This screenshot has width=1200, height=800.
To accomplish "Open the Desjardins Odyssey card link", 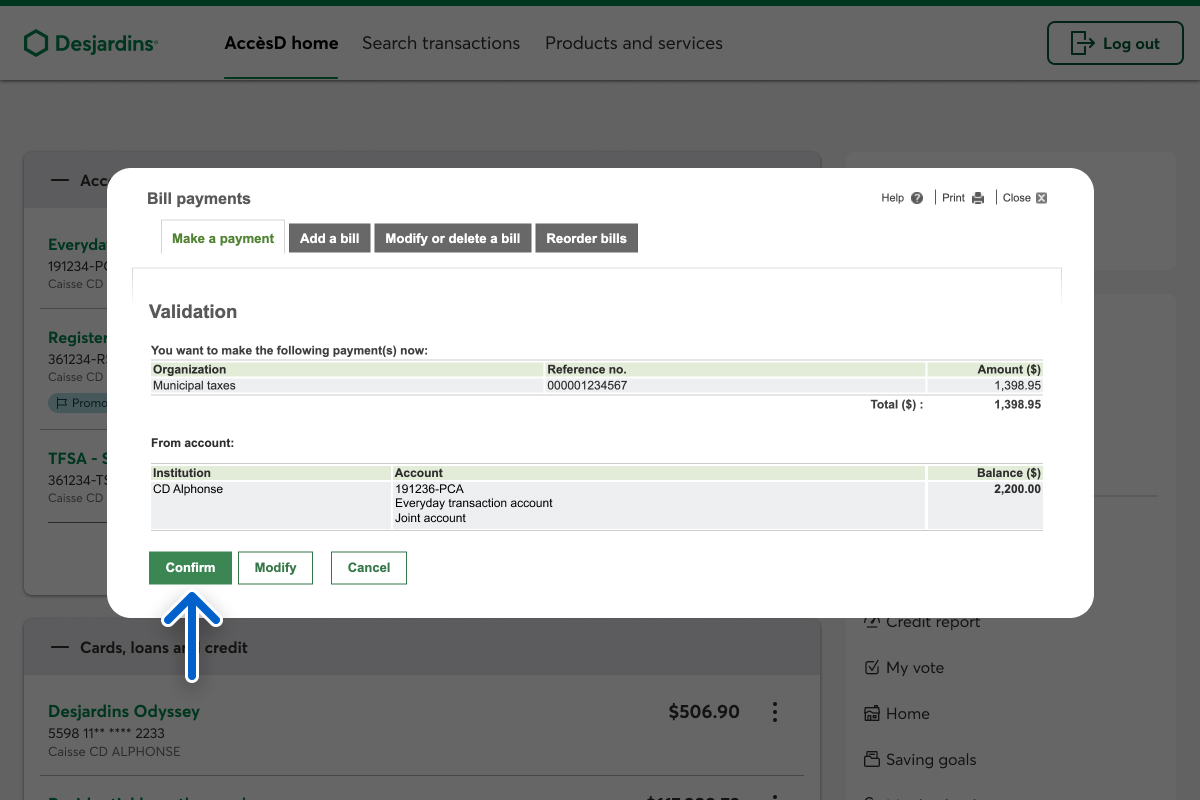I will pyautogui.click(x=124, y=711).
